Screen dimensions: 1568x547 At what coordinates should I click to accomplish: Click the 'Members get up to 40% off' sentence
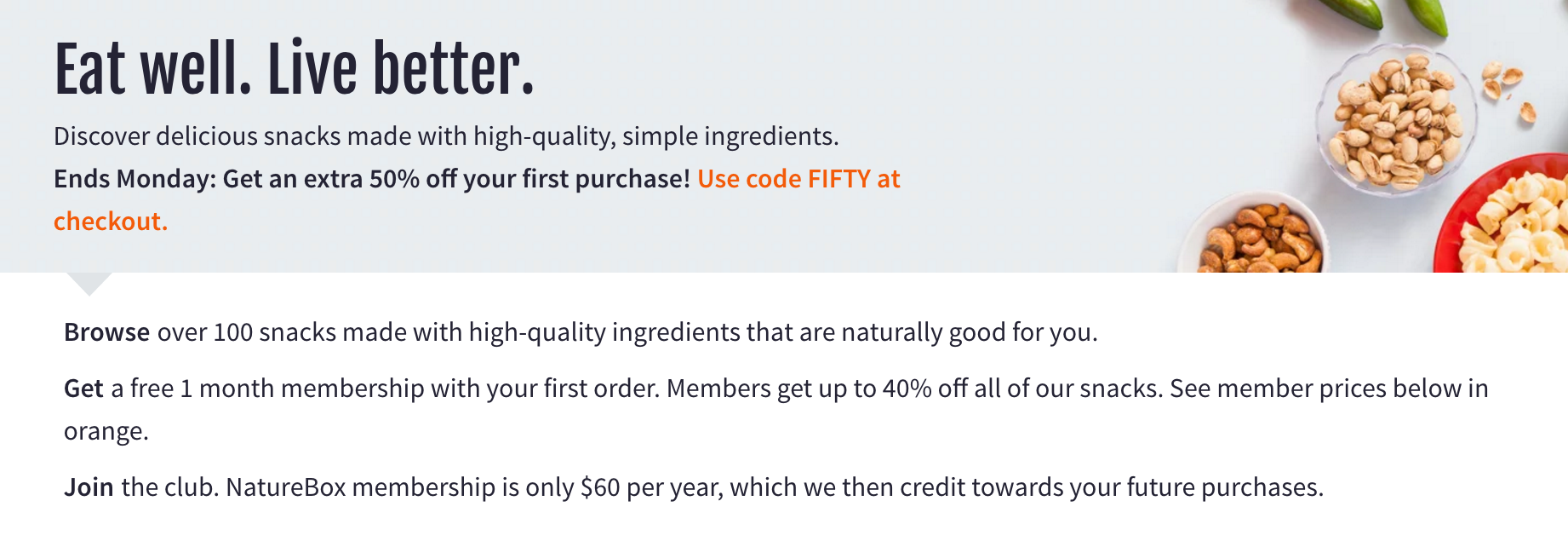(x=818, y=389)
